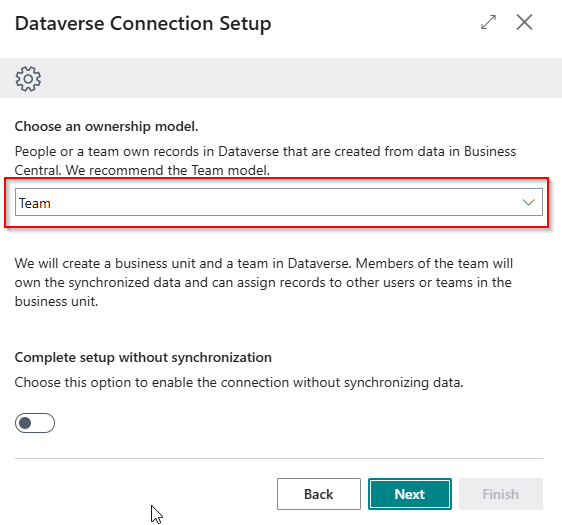Close the Dataverse Connection Setup dialog
Screen dimensions: 562x525
[524, 22]
